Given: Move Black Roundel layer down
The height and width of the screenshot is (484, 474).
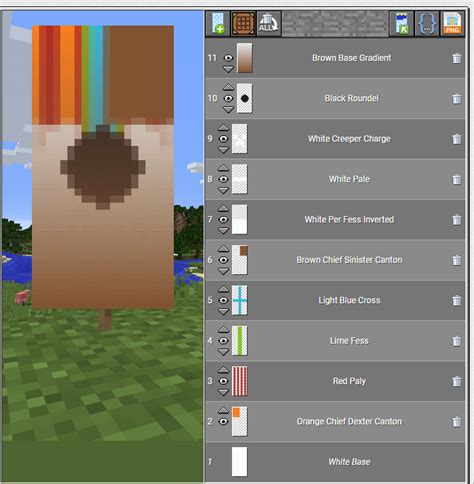Looking at the screenshot, I should [x=228, y=109].
